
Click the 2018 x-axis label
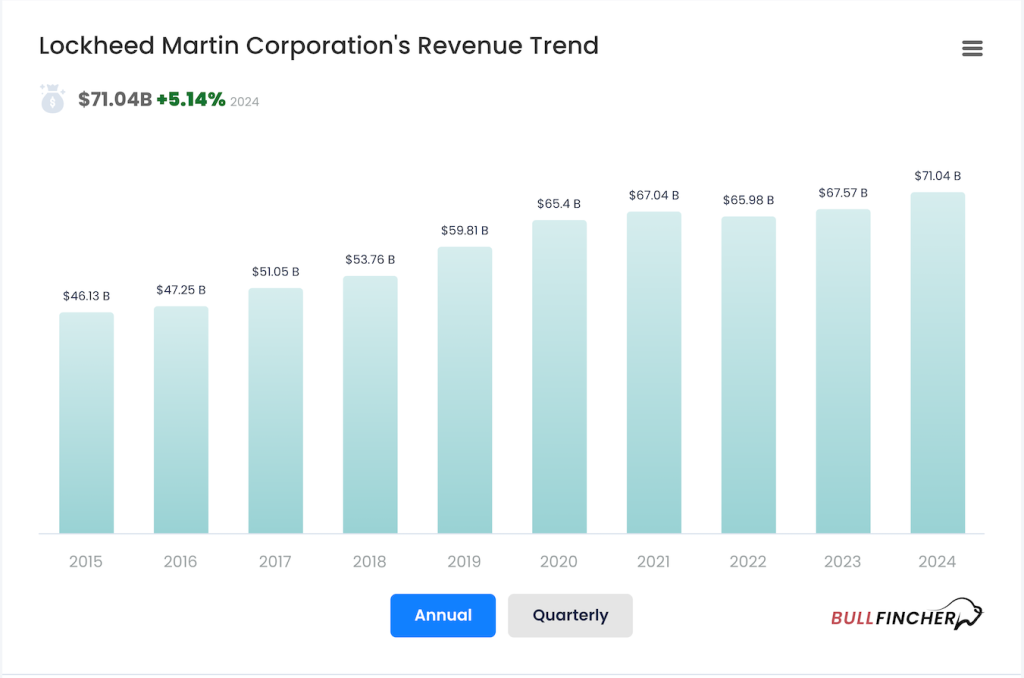click(x=370, y=562)
